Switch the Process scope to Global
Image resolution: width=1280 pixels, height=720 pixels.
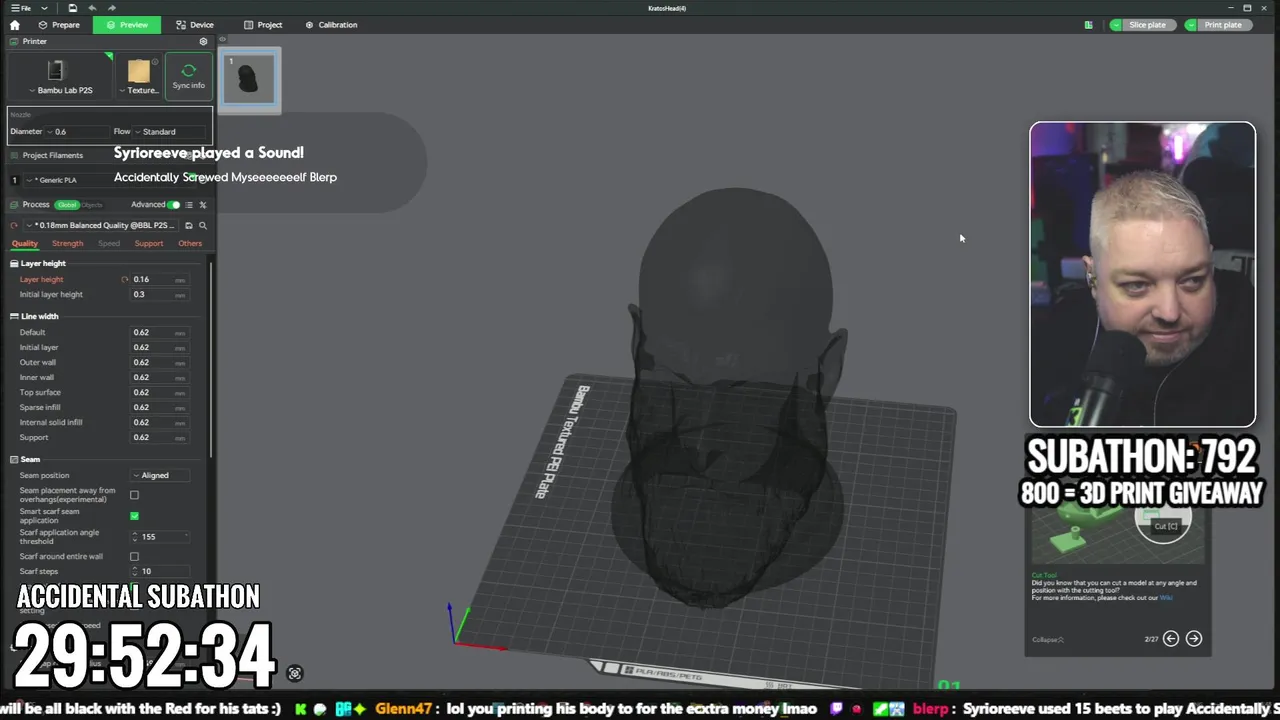tap(67, 205)
